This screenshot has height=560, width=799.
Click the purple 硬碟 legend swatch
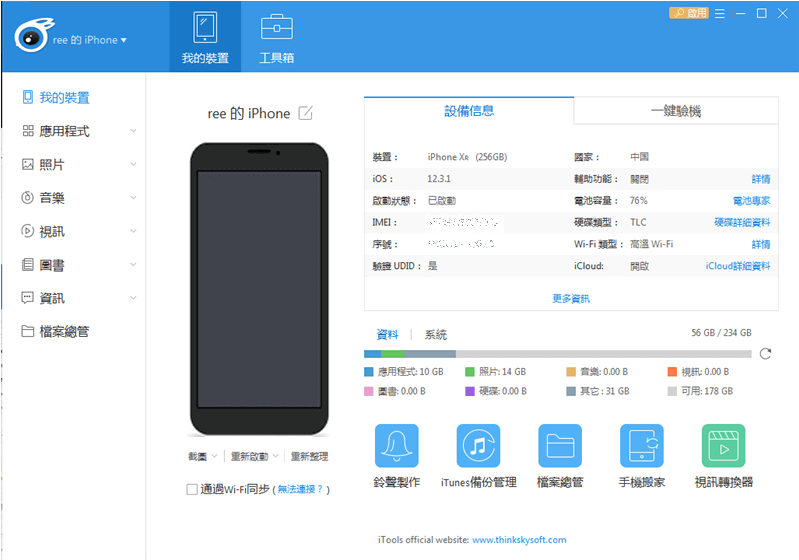click(470, 391)
